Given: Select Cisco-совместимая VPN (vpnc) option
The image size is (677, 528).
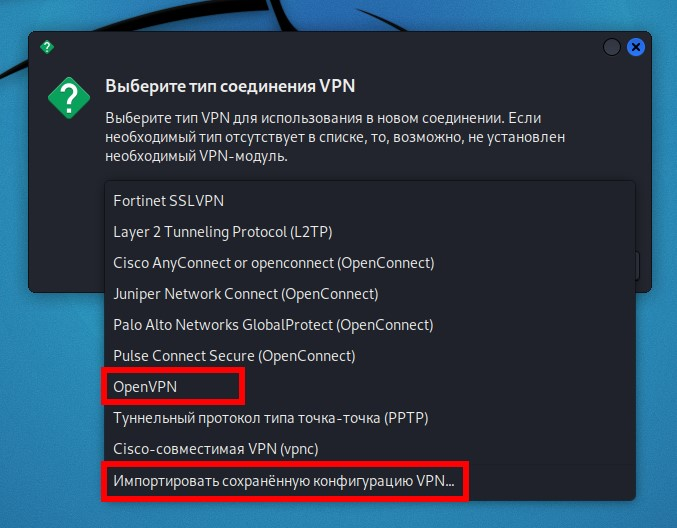Looking at the screenshot, I should pos(370,449).
